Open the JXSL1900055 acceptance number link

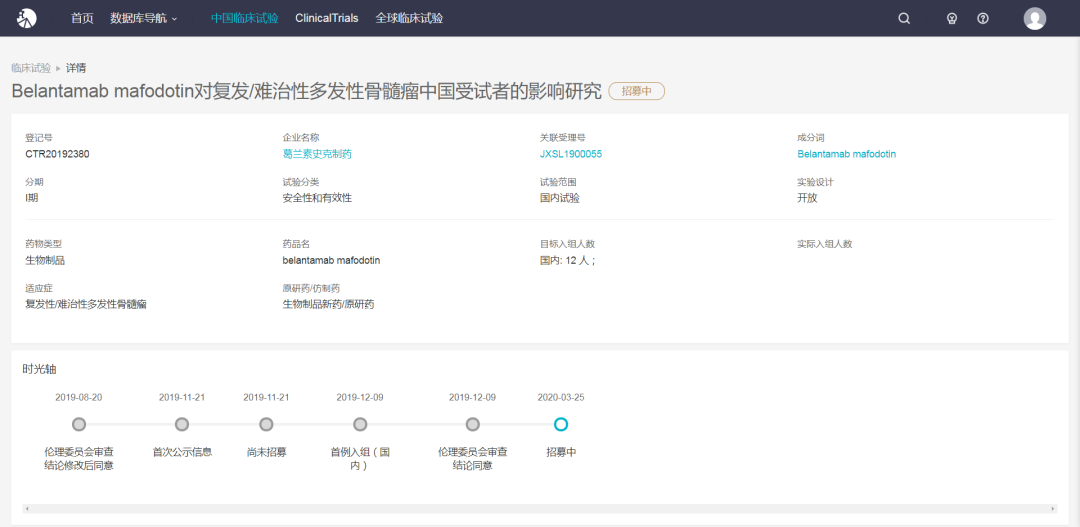[571, 154]
